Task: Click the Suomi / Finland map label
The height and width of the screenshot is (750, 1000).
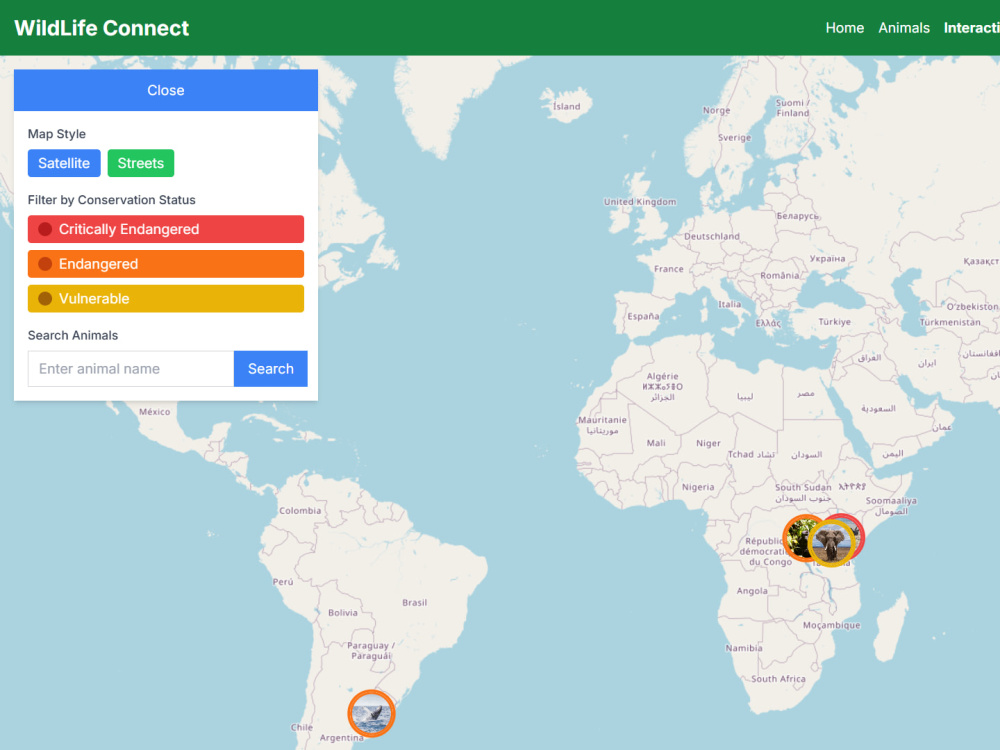Action: 792,108
